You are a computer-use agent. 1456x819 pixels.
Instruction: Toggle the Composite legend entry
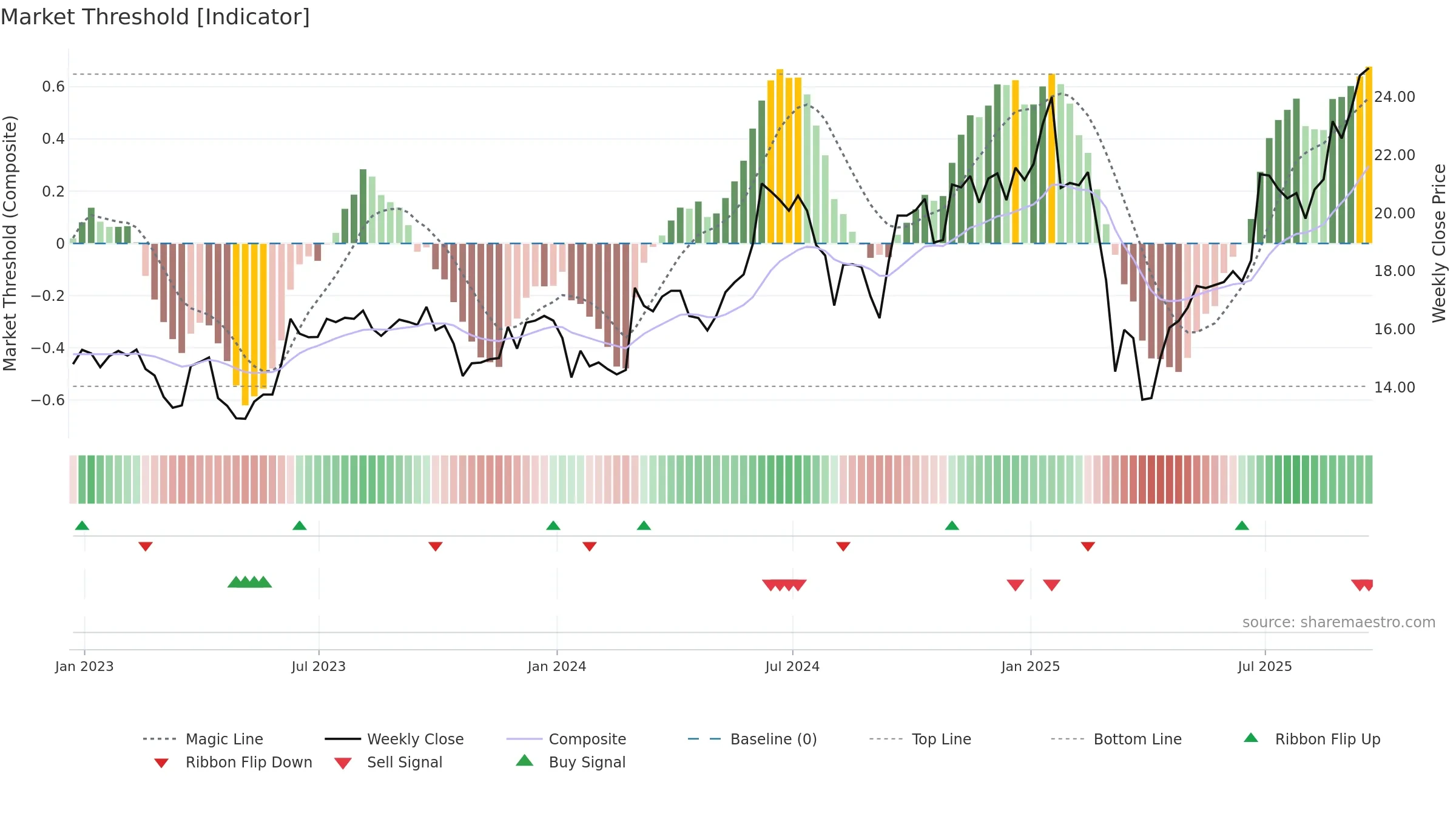[x=566, y=739]
